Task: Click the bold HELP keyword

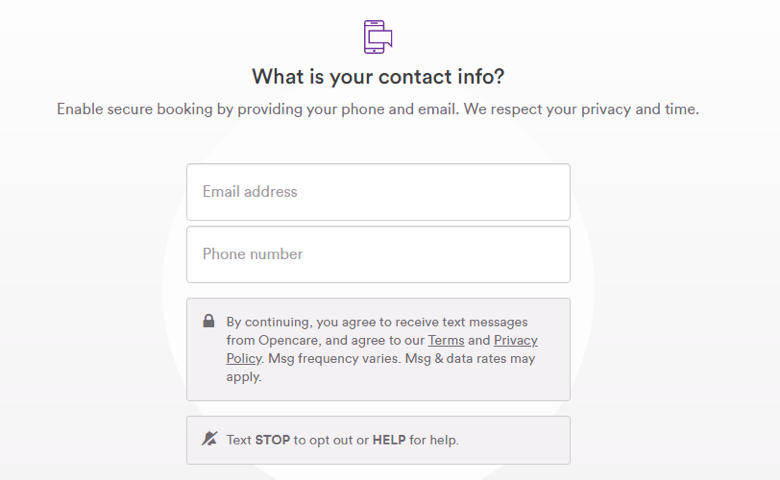Action: [x=389, y=440]
